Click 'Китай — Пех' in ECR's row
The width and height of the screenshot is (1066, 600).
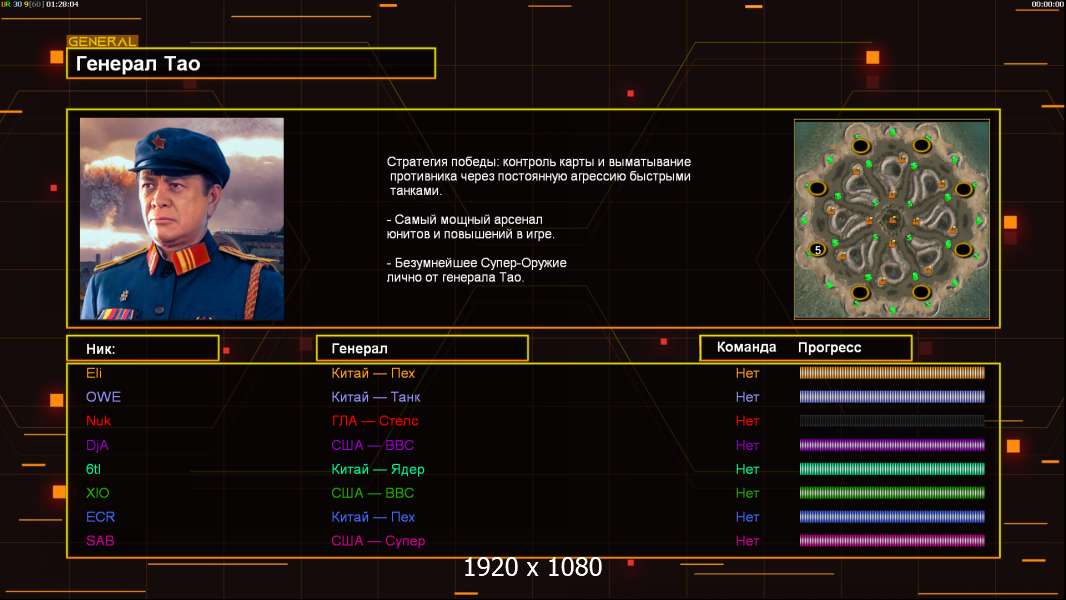click(373, 517)
